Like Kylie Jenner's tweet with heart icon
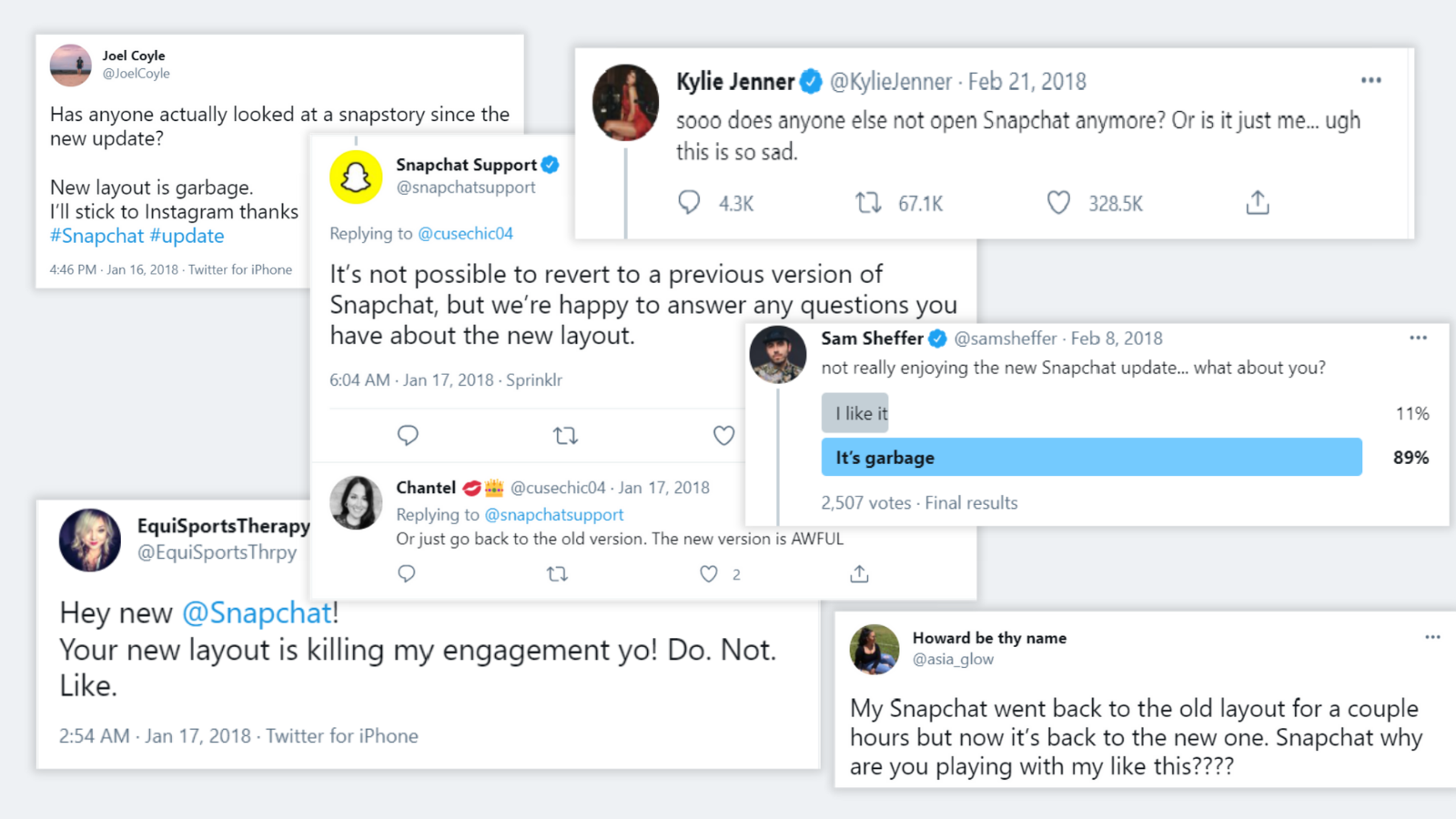The height and width of the screenshot is (819, 1456). pos(1058,202)
